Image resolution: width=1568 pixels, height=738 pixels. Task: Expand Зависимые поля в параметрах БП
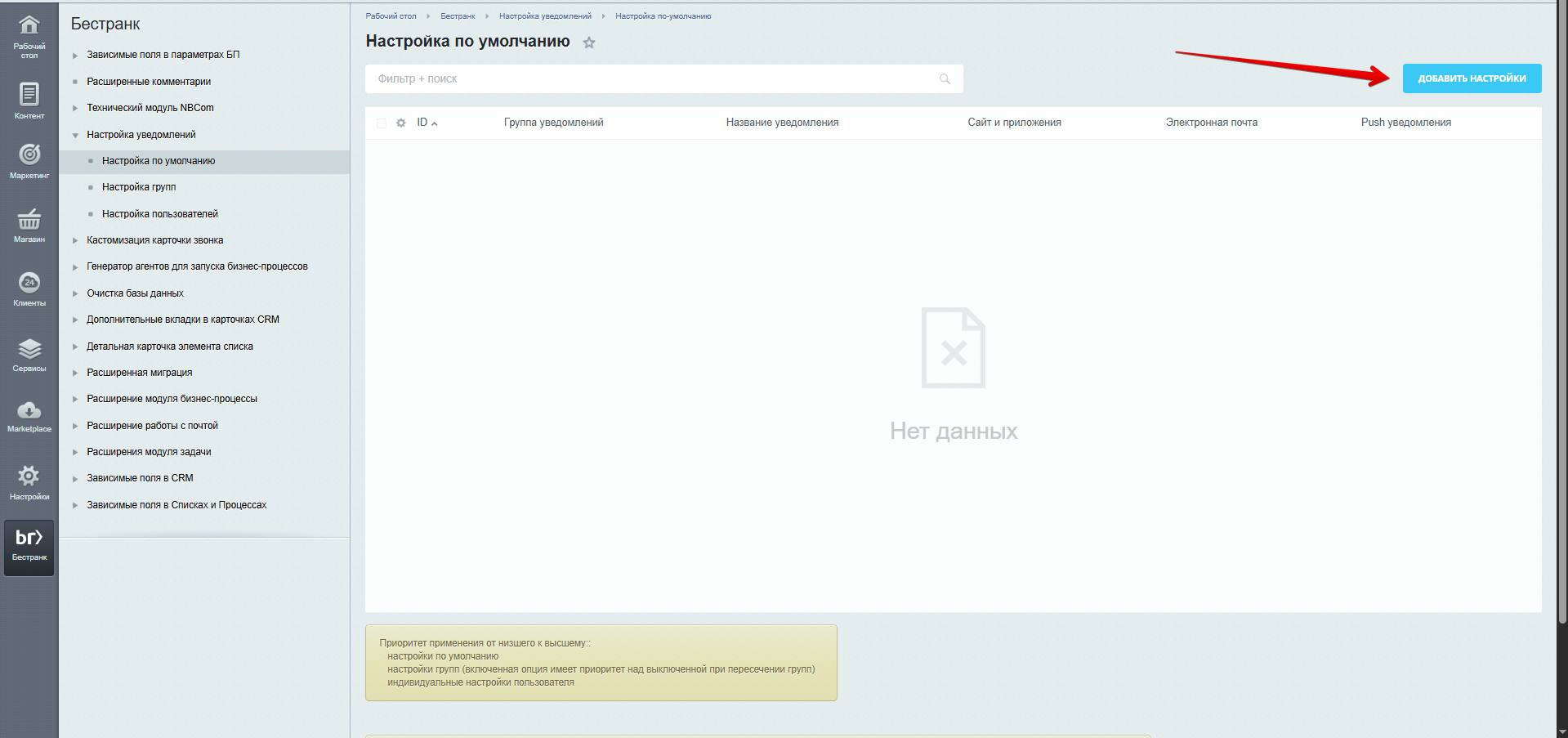(x=75, y=56)
